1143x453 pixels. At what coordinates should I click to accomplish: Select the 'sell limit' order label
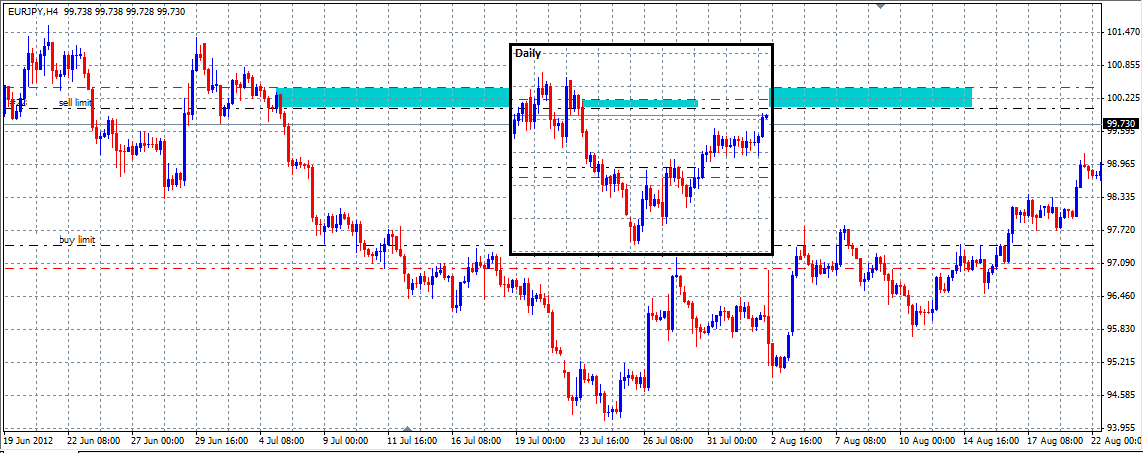coord(75,102)
